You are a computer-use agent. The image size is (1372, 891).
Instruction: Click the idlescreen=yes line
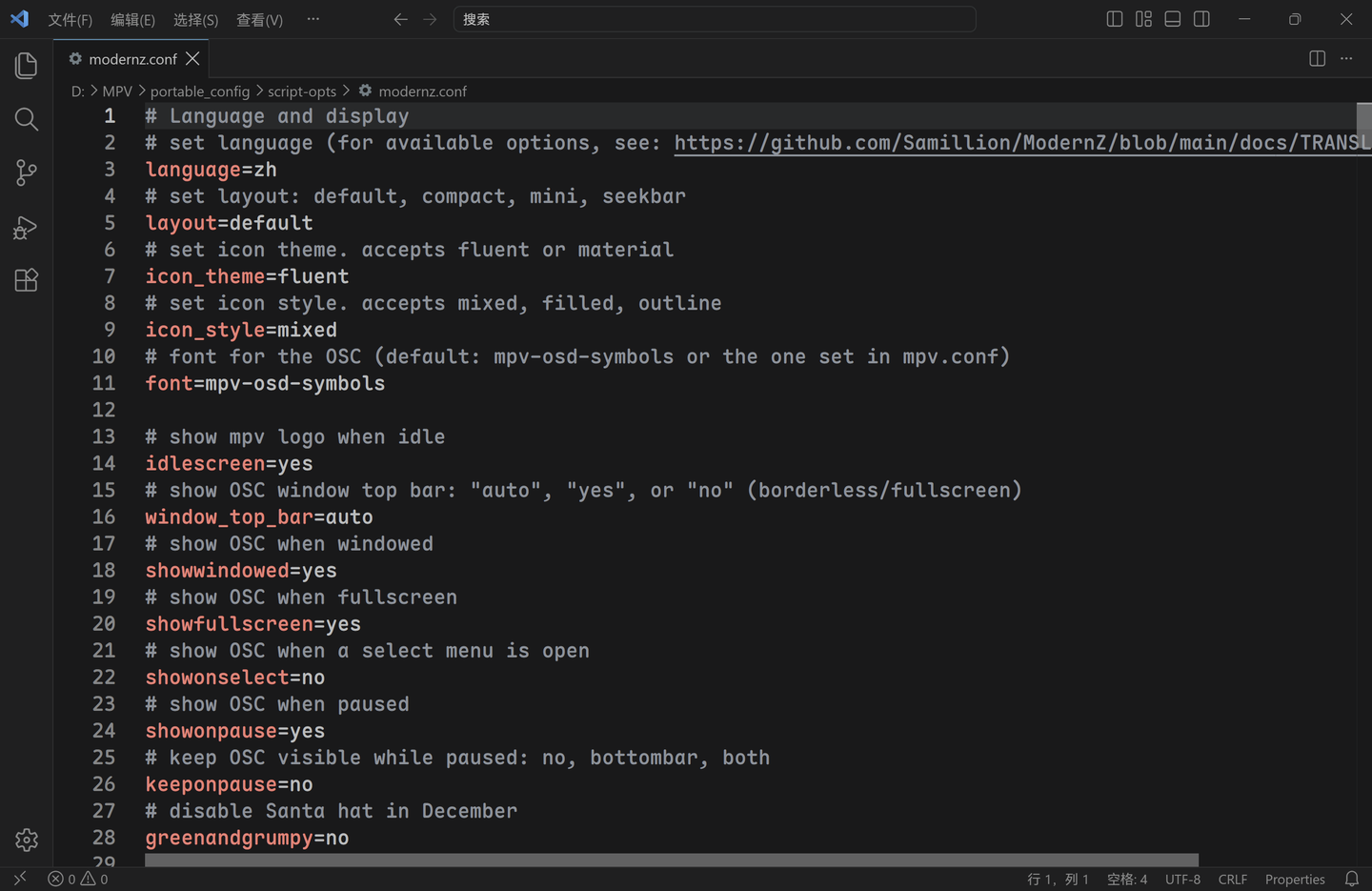(229, 463)
